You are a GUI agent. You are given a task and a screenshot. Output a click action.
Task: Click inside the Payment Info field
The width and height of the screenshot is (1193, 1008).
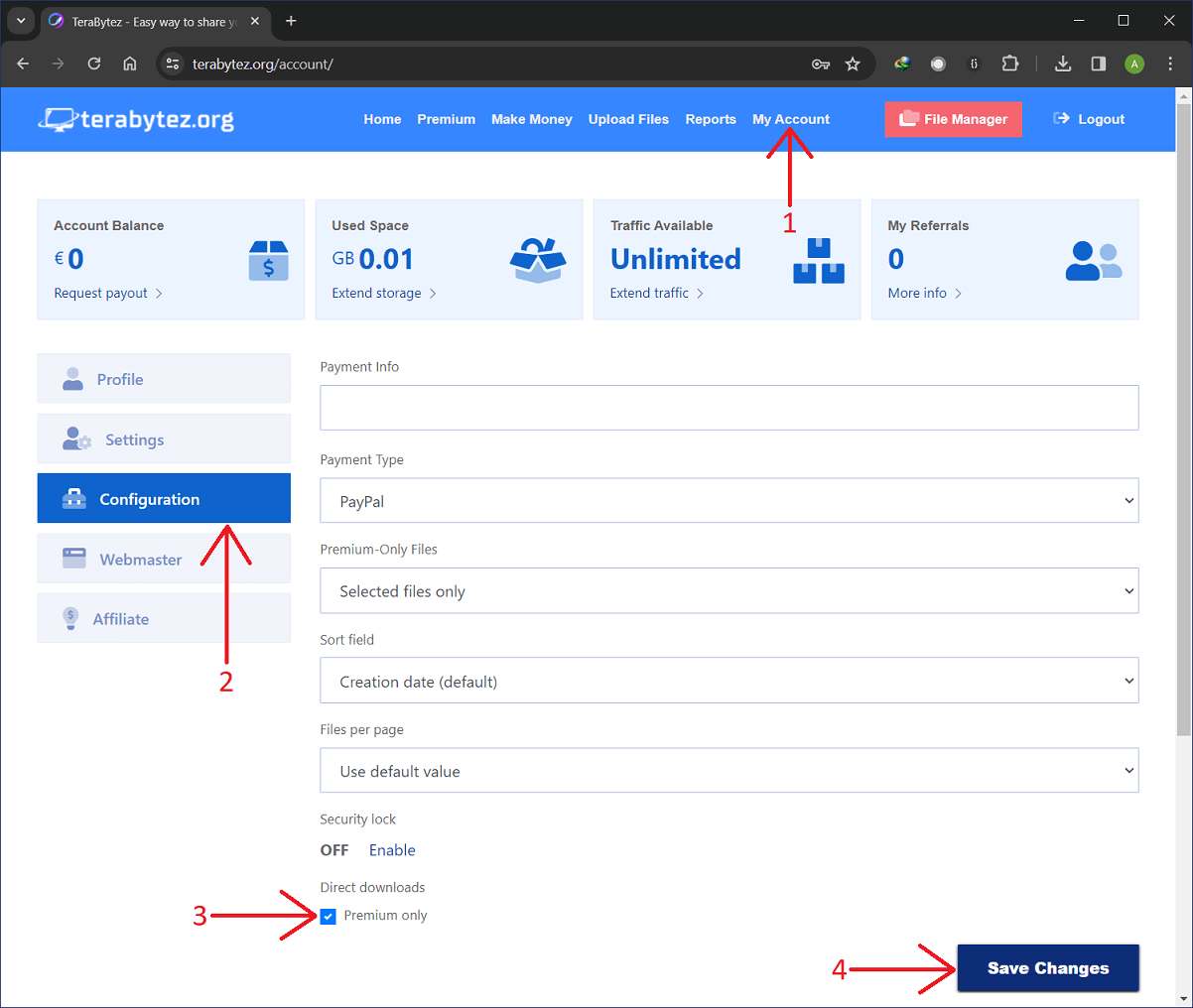coord(729,407)
